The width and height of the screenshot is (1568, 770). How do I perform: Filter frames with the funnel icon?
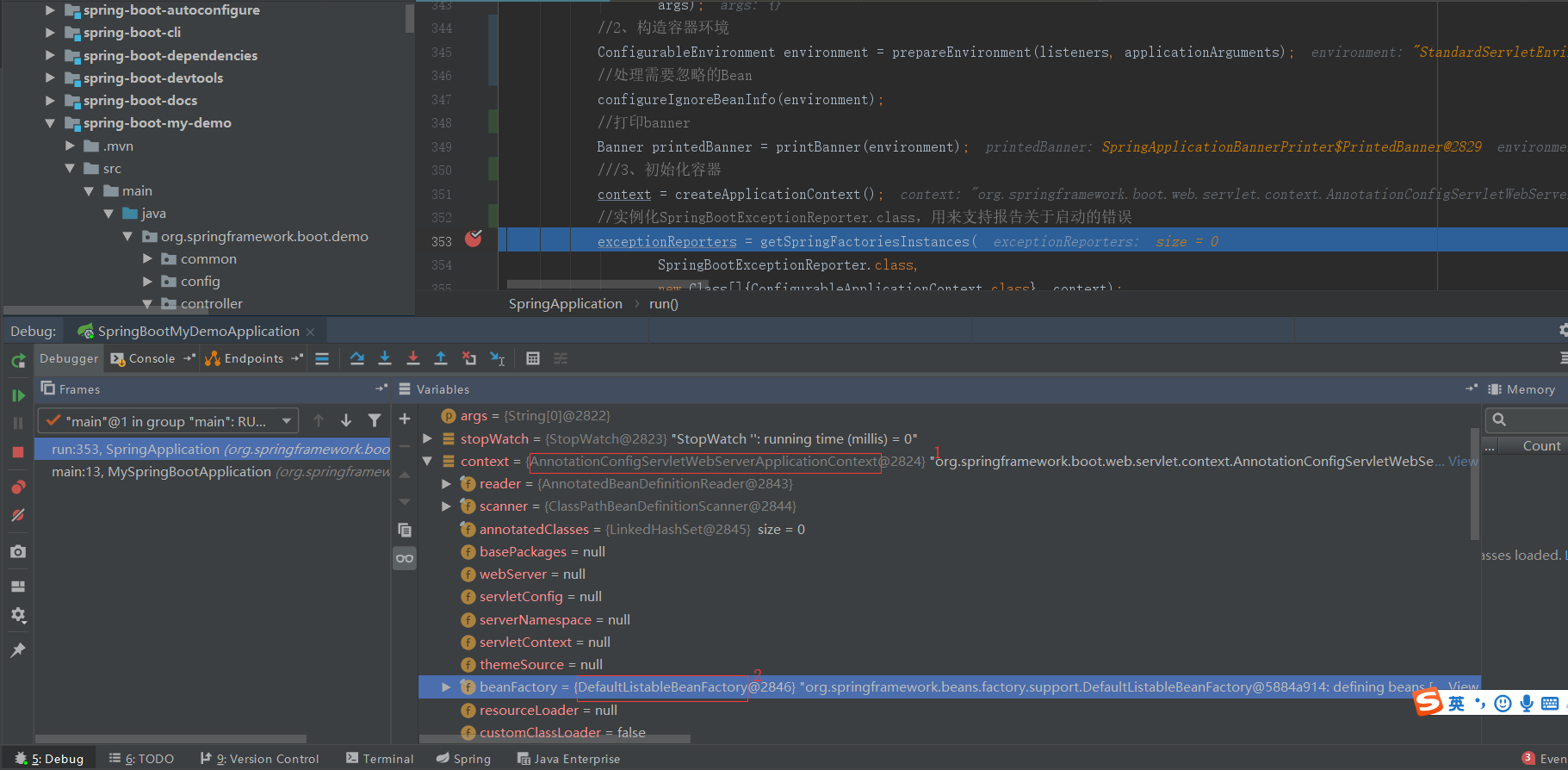(x=375, y=420)
